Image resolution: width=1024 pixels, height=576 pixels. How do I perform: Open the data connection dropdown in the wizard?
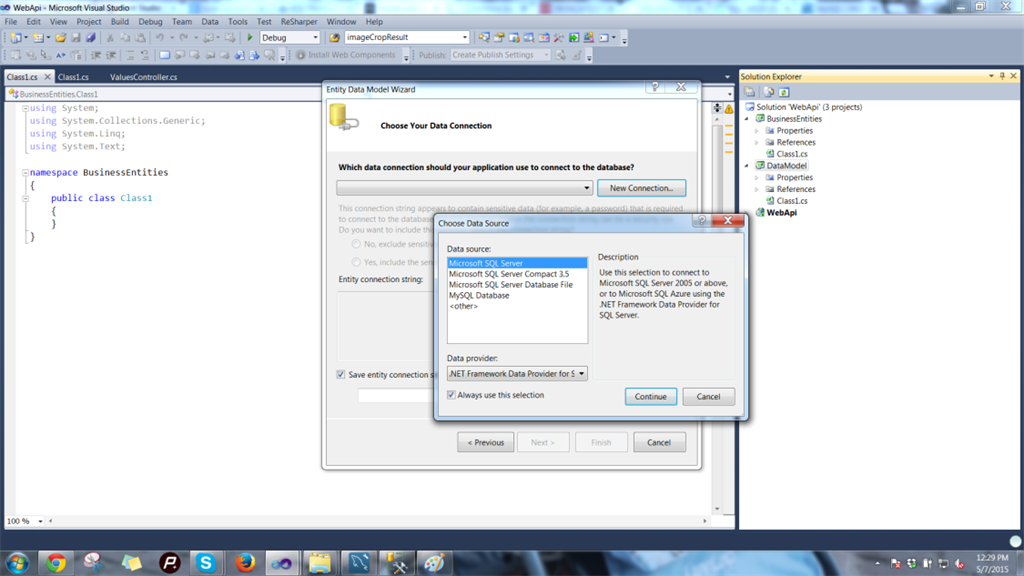pos(586,188)
